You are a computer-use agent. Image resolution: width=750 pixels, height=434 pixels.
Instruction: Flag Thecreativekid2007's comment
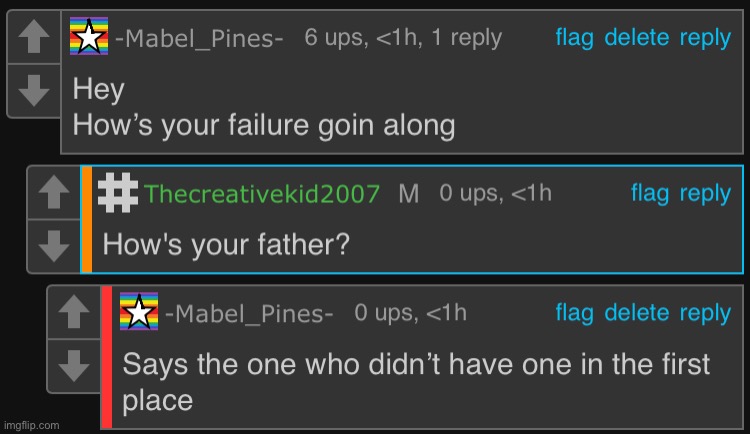(650, 193)
